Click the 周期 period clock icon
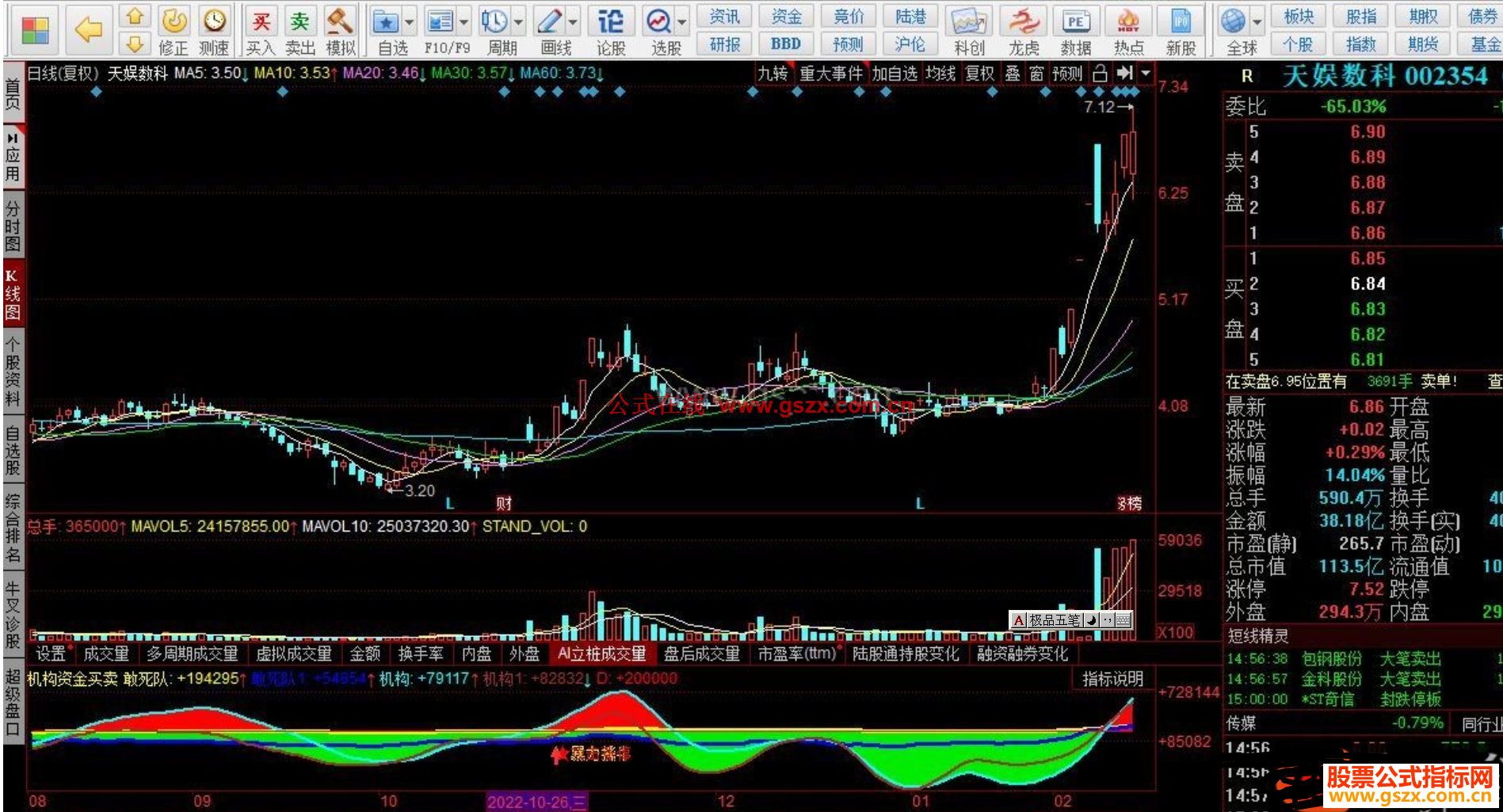The image size is (1503, 812). pos(494,22)
